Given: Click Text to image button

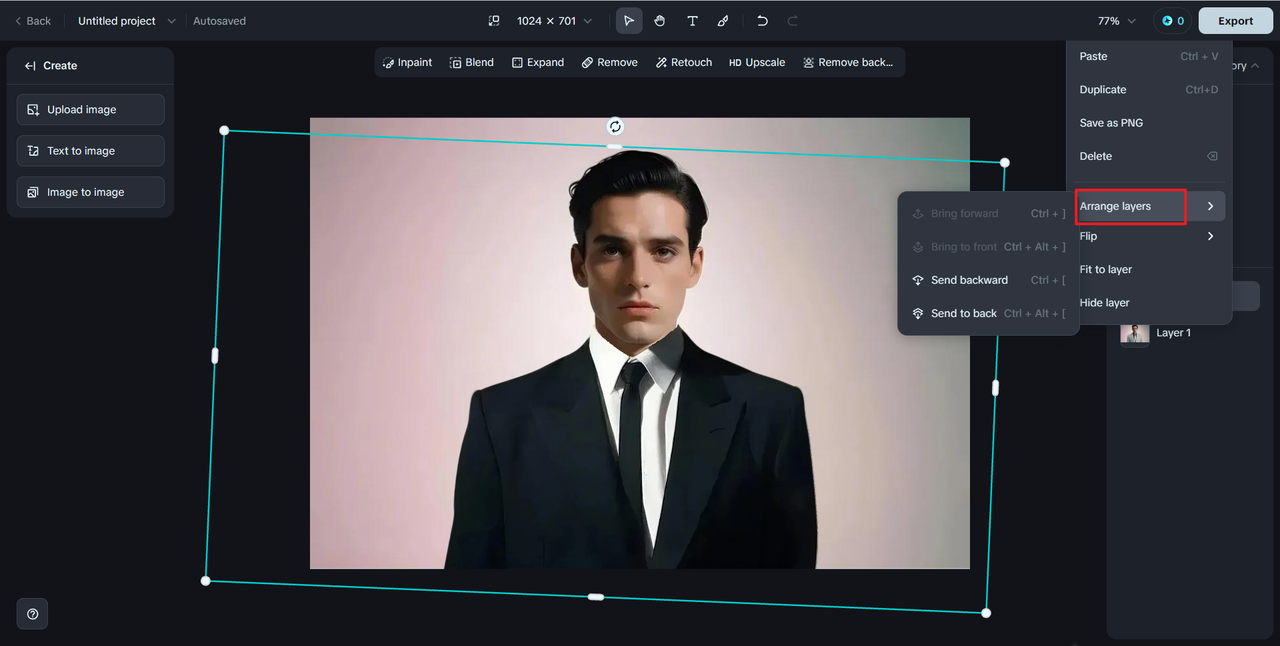Looking at the screenshot, I should 91,151.
